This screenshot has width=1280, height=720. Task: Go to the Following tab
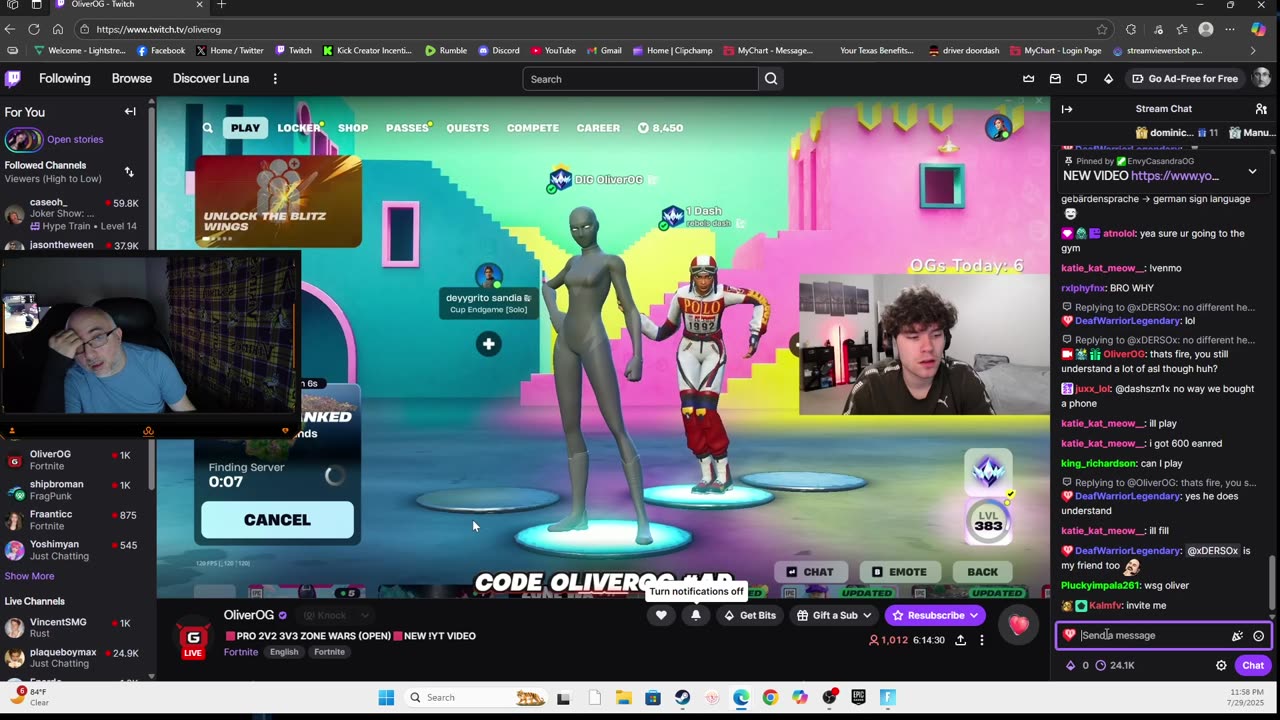(x=64, y=78)
